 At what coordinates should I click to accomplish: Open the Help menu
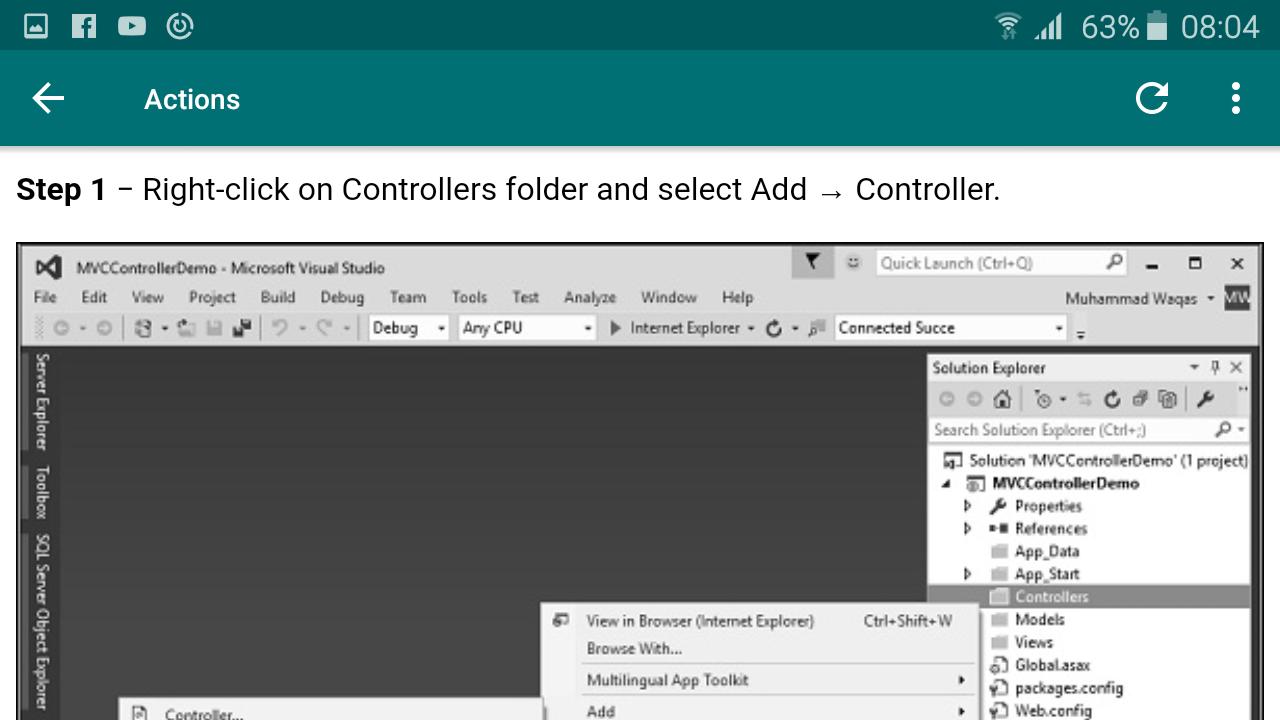[737, 297]
